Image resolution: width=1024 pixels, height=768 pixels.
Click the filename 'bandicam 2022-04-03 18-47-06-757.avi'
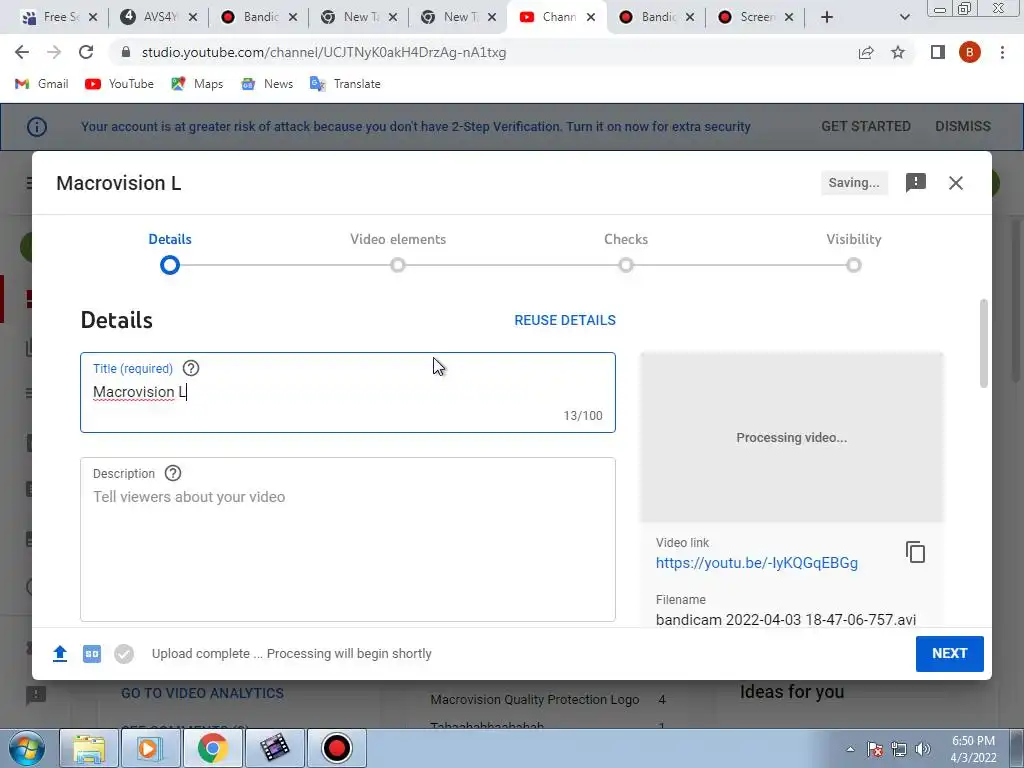coord(786,620)
